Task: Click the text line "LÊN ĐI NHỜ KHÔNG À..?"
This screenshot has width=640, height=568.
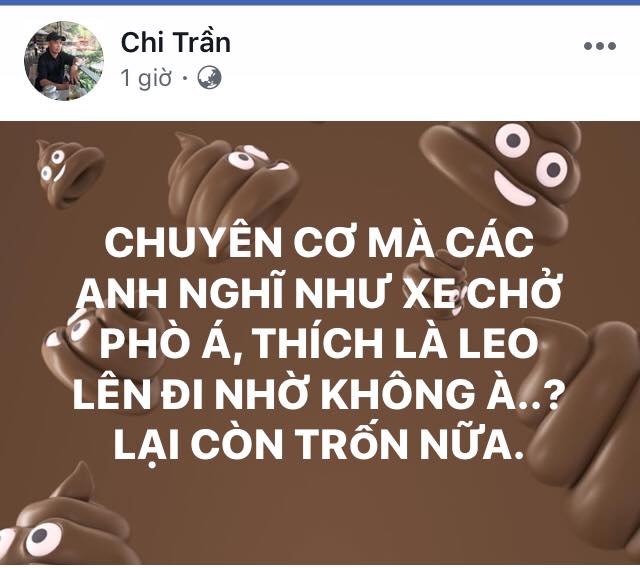Action: (x=316, y=394)
